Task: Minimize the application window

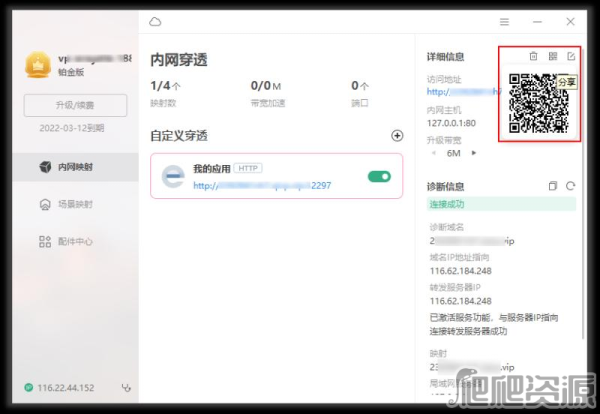Action: click(x=537, y=22)
